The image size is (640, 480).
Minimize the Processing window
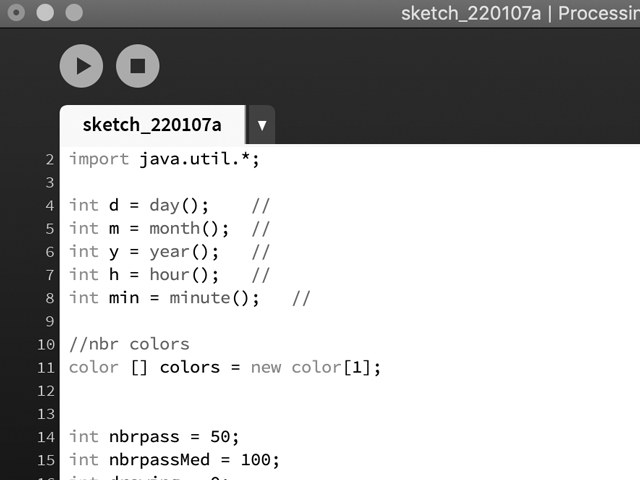click(x=45, y=13)
